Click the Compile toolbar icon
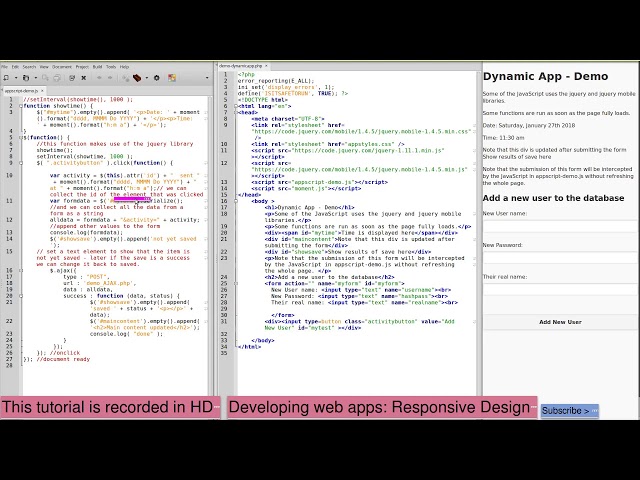This screenshot has height=480, width=640. (x=125, y=78)
